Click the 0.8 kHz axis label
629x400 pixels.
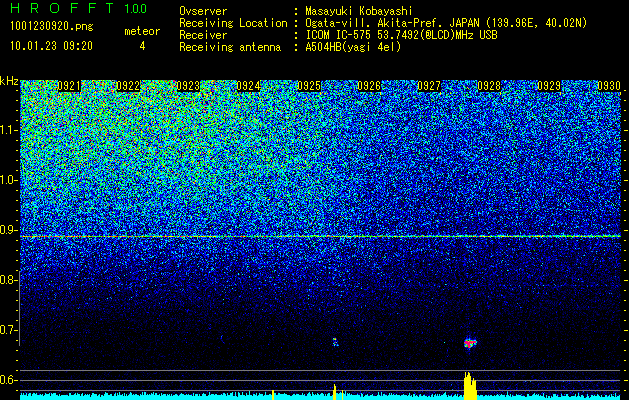click(x=8, y=280)
